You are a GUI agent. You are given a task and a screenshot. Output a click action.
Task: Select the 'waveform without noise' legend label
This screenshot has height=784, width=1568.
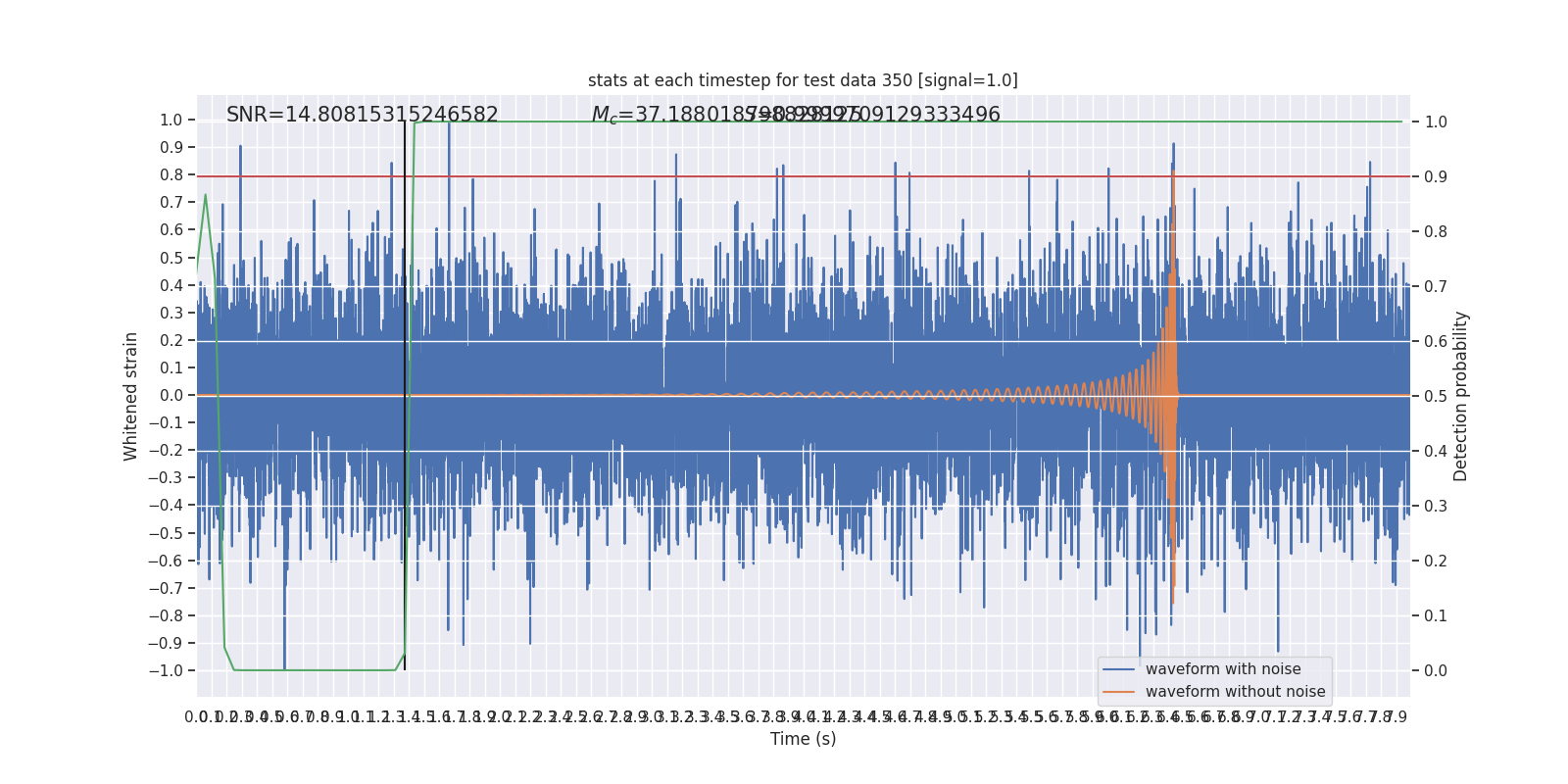(x=1235, y=692)
